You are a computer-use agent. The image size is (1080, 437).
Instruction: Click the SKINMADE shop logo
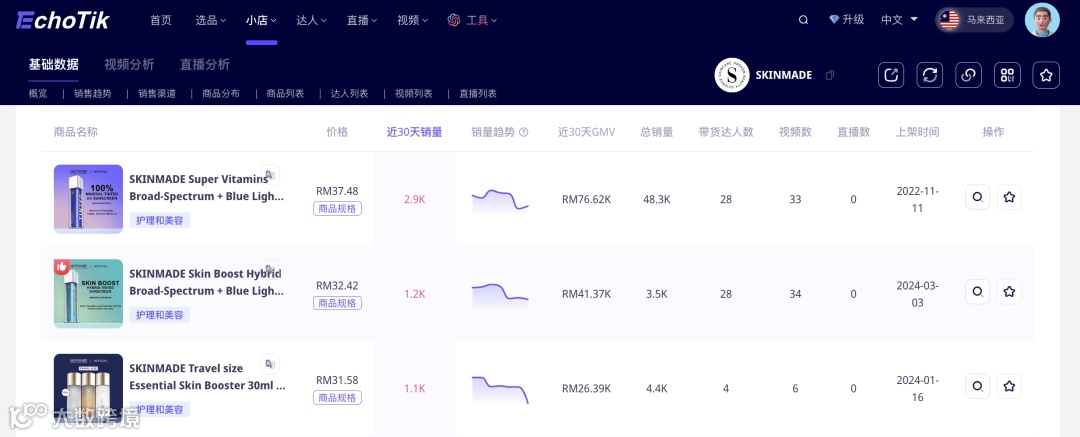coord(731,75)
